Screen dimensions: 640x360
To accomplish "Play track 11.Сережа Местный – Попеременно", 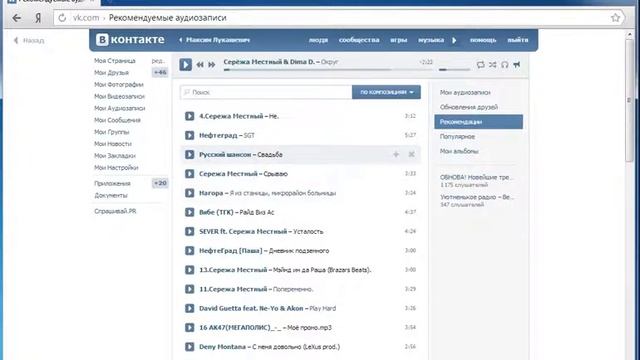I will 189,289.
